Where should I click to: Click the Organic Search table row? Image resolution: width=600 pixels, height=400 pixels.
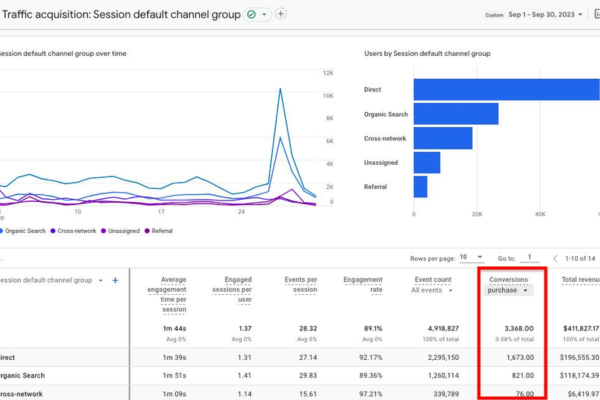click(x=300, y=376)
